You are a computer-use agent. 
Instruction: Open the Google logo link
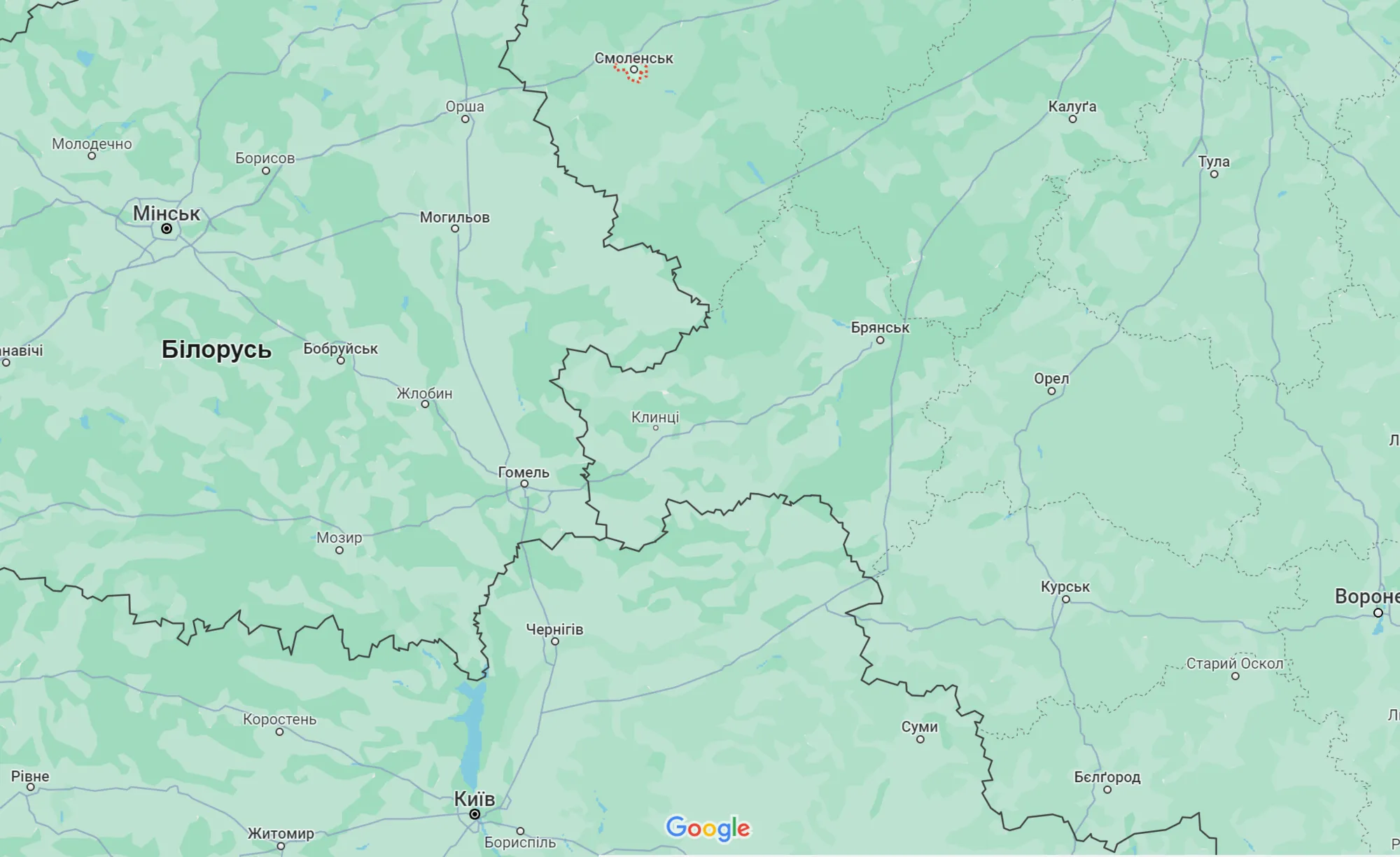pyautogui.click(x=708, y=828)
